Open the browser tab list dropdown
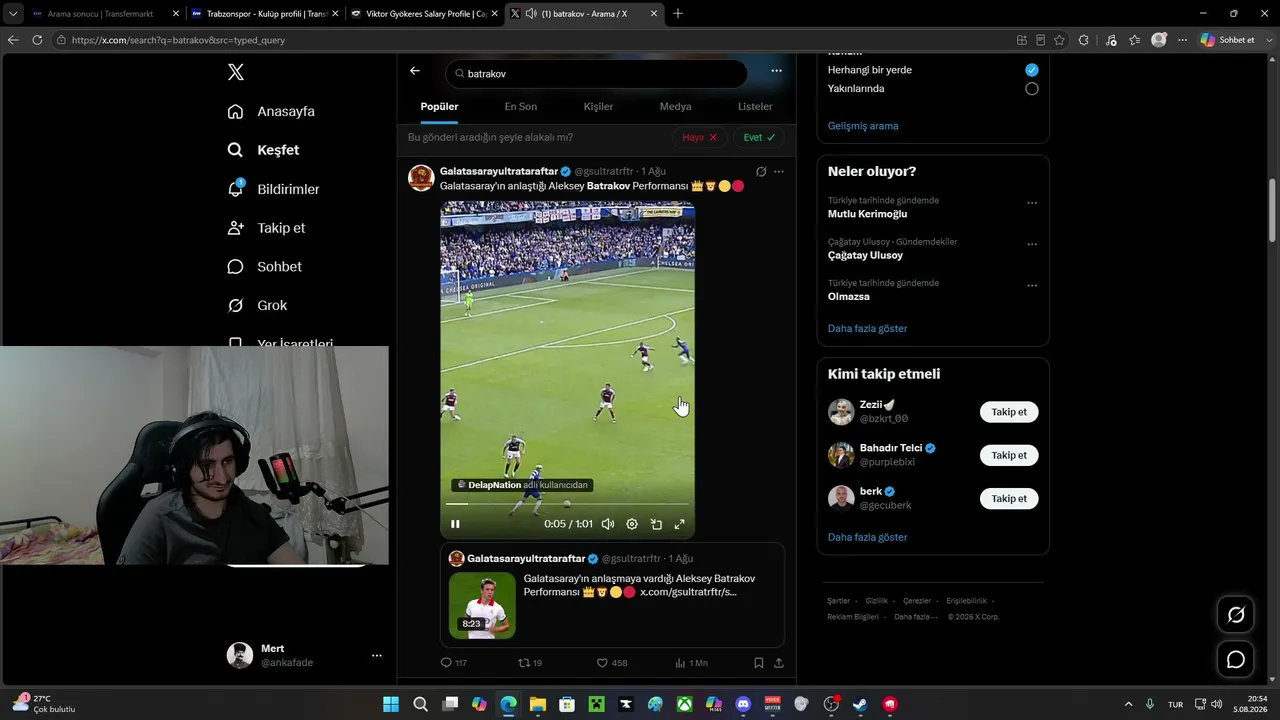This screenshot has width=1280, height=720. point(13,14)
